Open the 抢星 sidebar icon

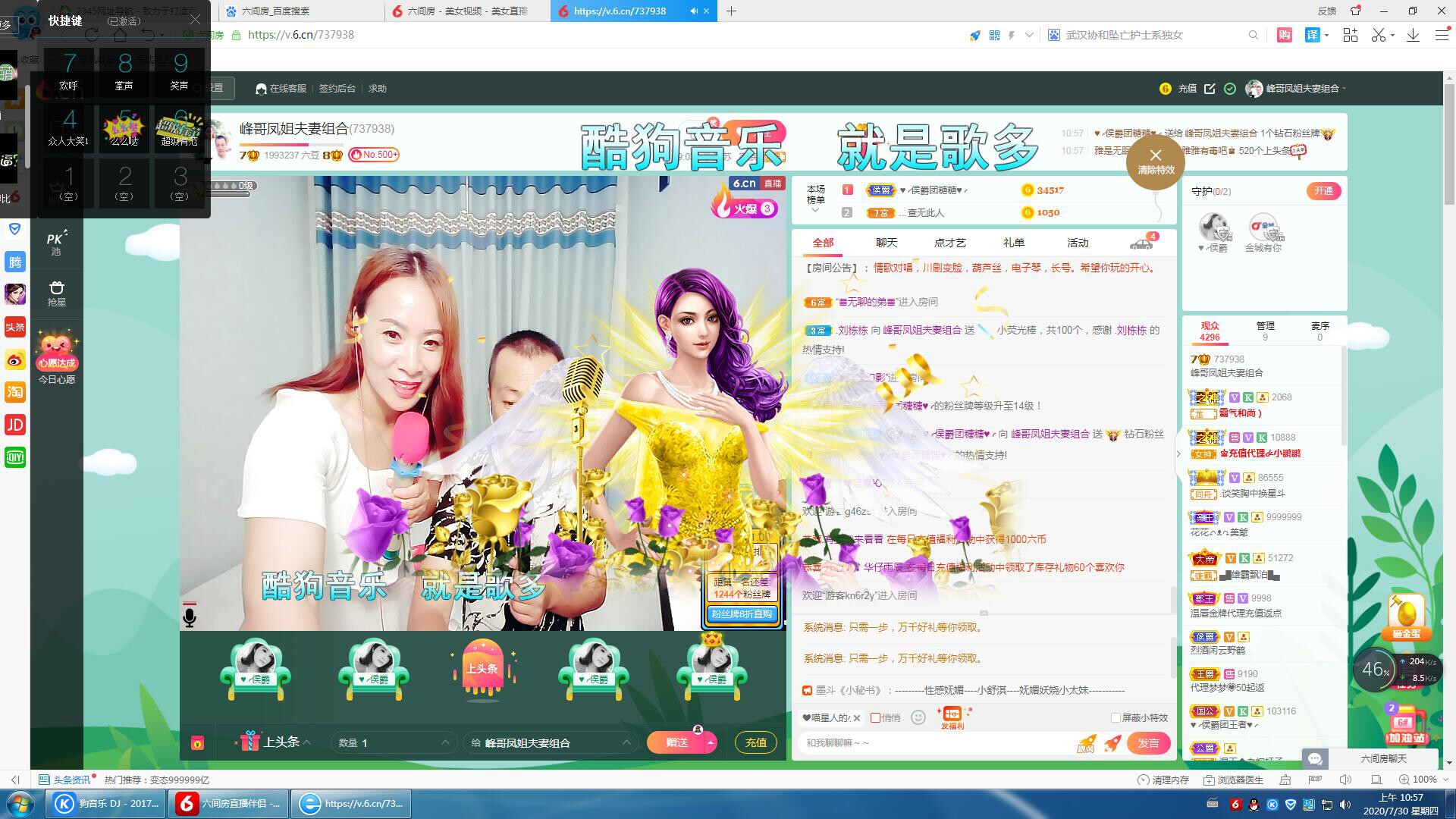click(x=57, y=293)
